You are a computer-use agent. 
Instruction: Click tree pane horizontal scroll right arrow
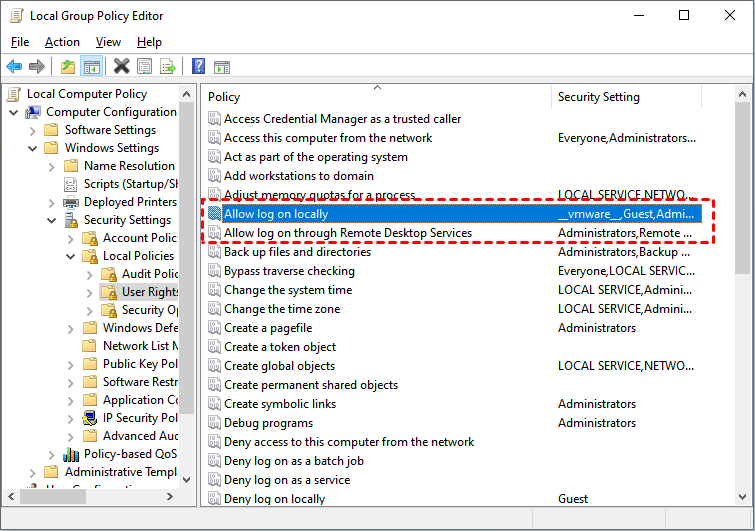(169, 496)
